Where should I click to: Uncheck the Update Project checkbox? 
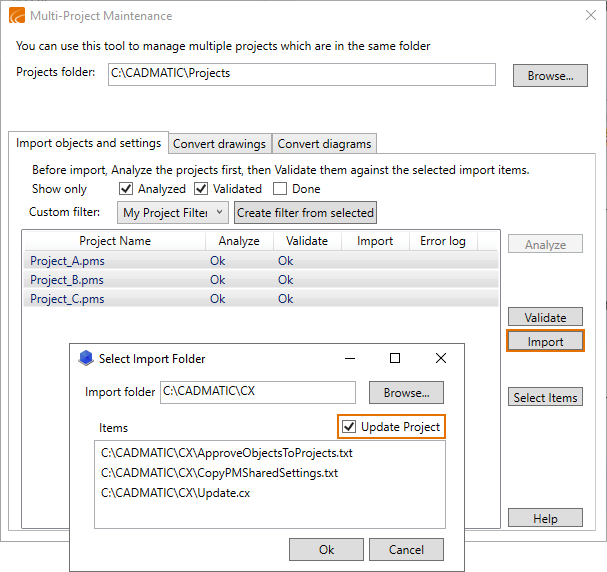pos(348,427)
